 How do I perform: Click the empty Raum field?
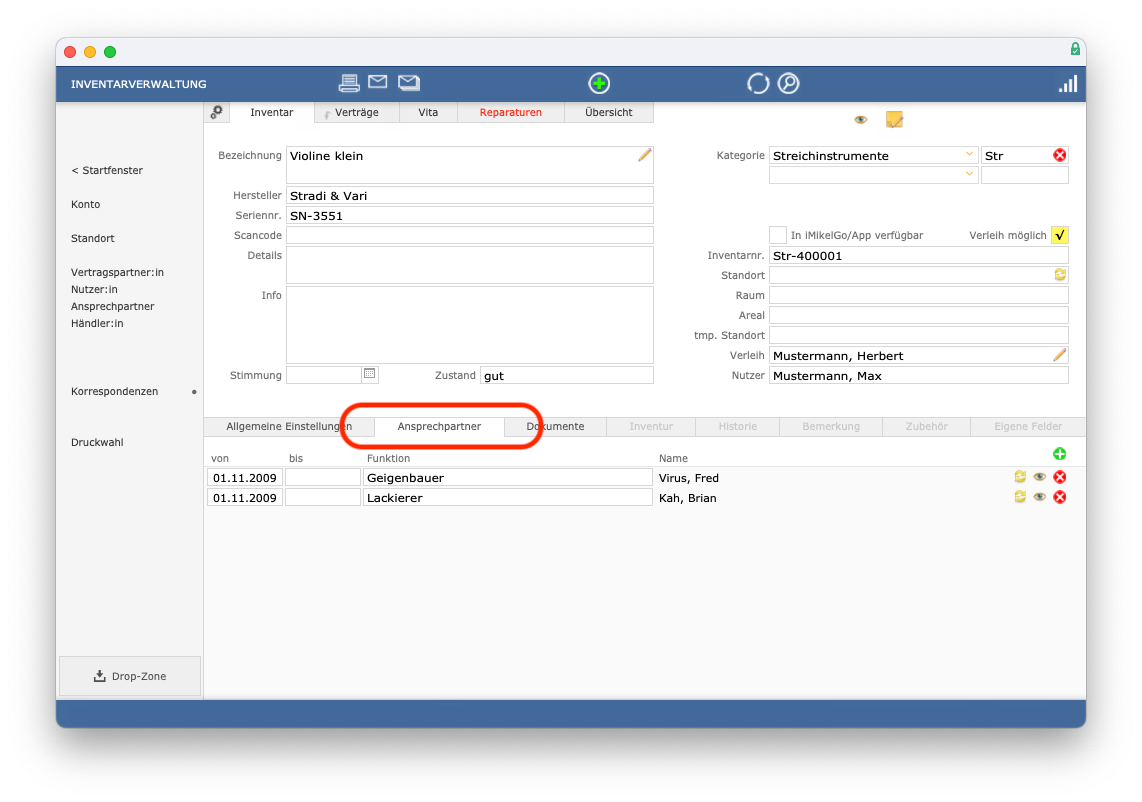point(918,295)
